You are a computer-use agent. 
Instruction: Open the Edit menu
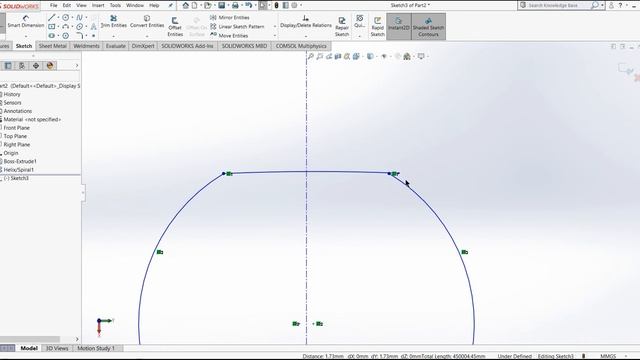67,5
